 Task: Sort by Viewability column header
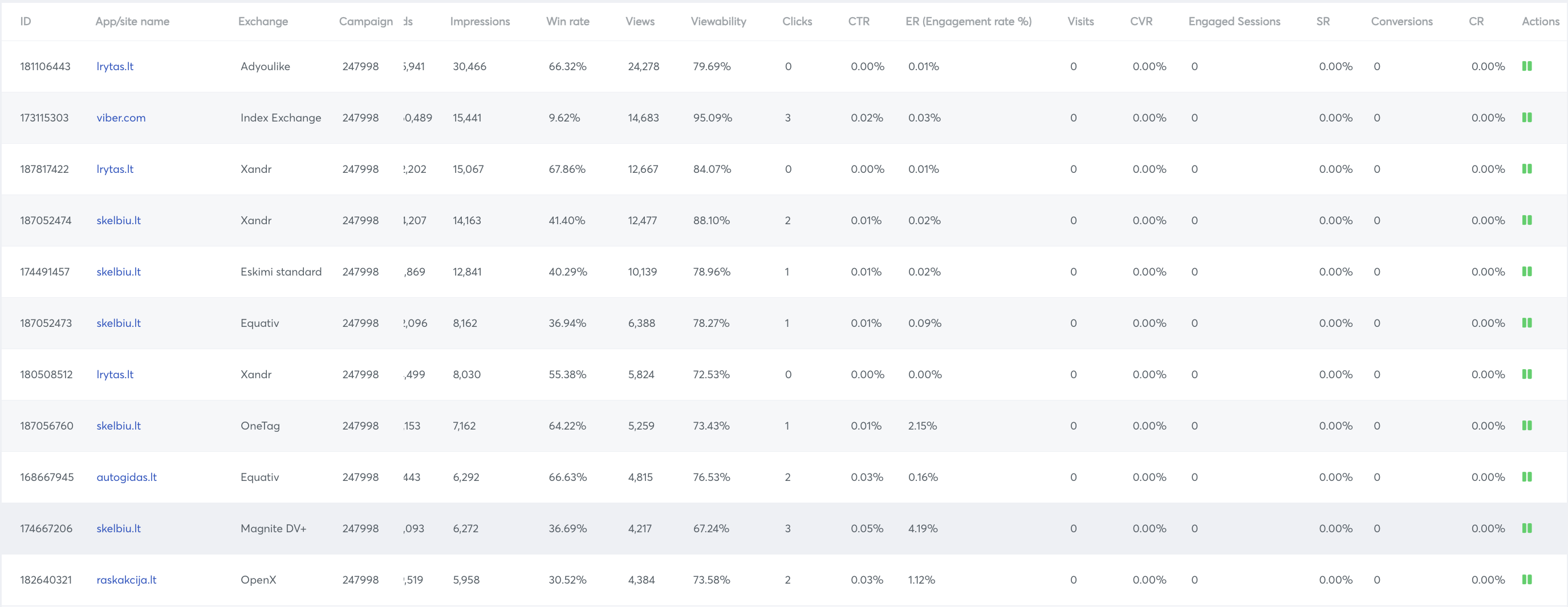click(x=718, y=21)
